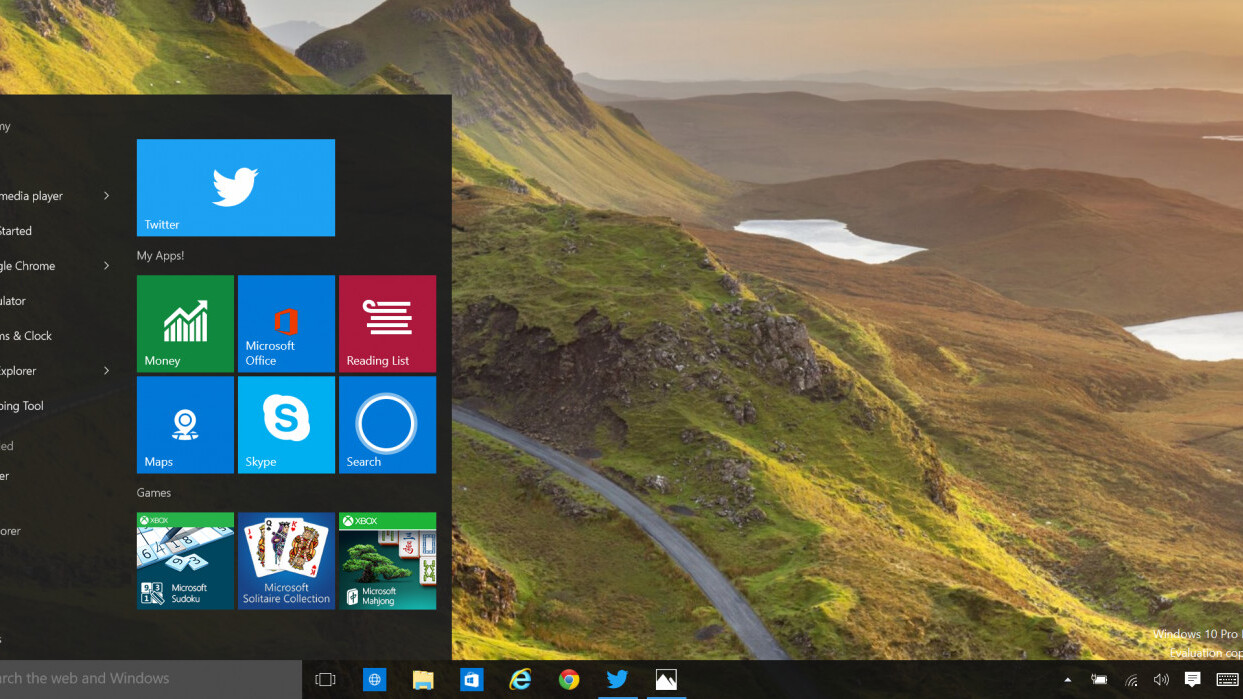Open the Reading List tile
The width and height of the screenshot is (1243, 699).
tap(387, 324)
